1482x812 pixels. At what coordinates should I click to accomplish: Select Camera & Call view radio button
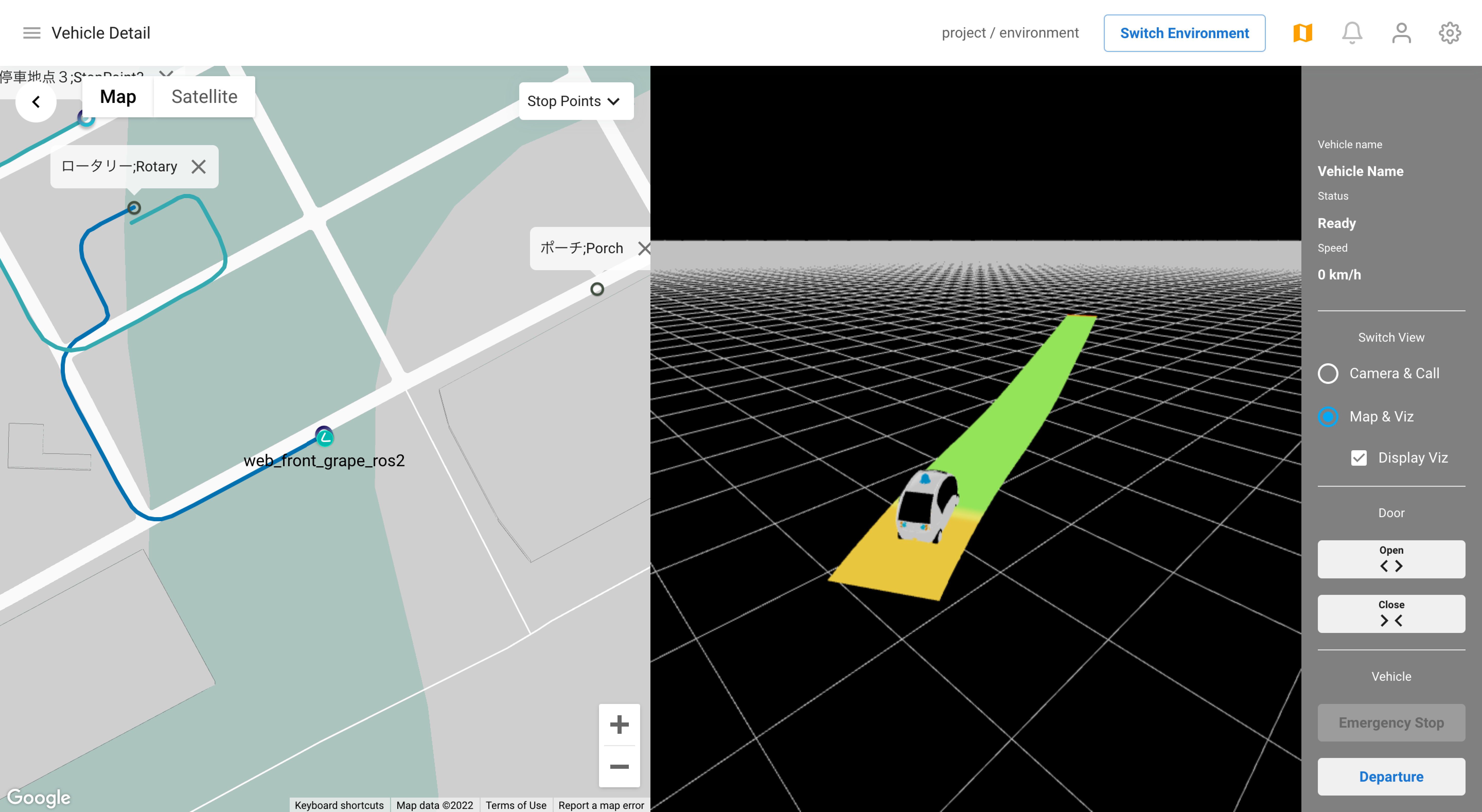pos(1328,374)
